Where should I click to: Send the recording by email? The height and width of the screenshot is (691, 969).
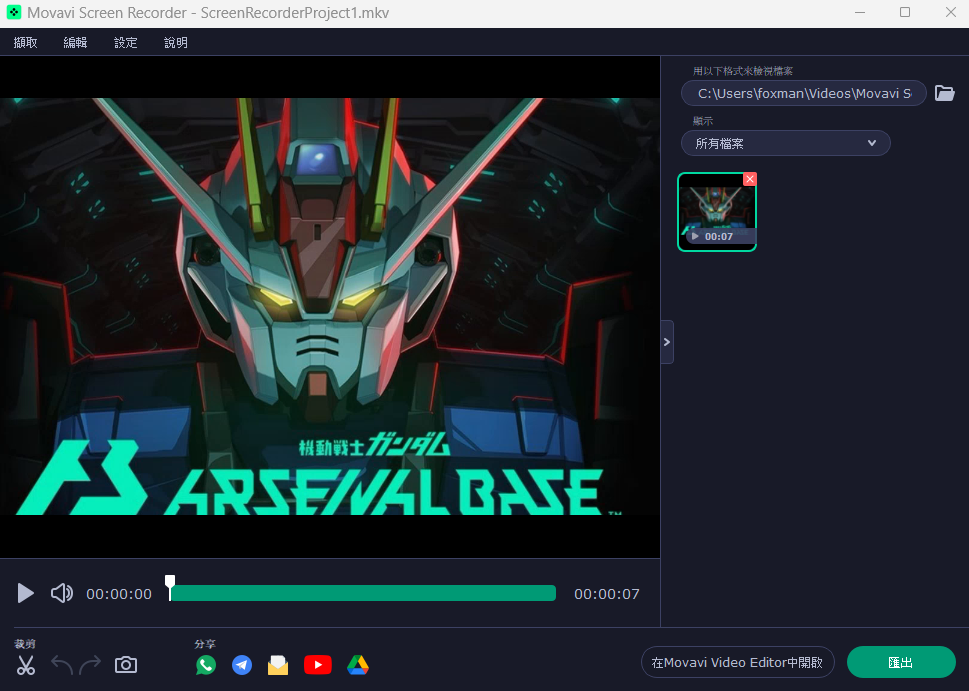point(278,665)
